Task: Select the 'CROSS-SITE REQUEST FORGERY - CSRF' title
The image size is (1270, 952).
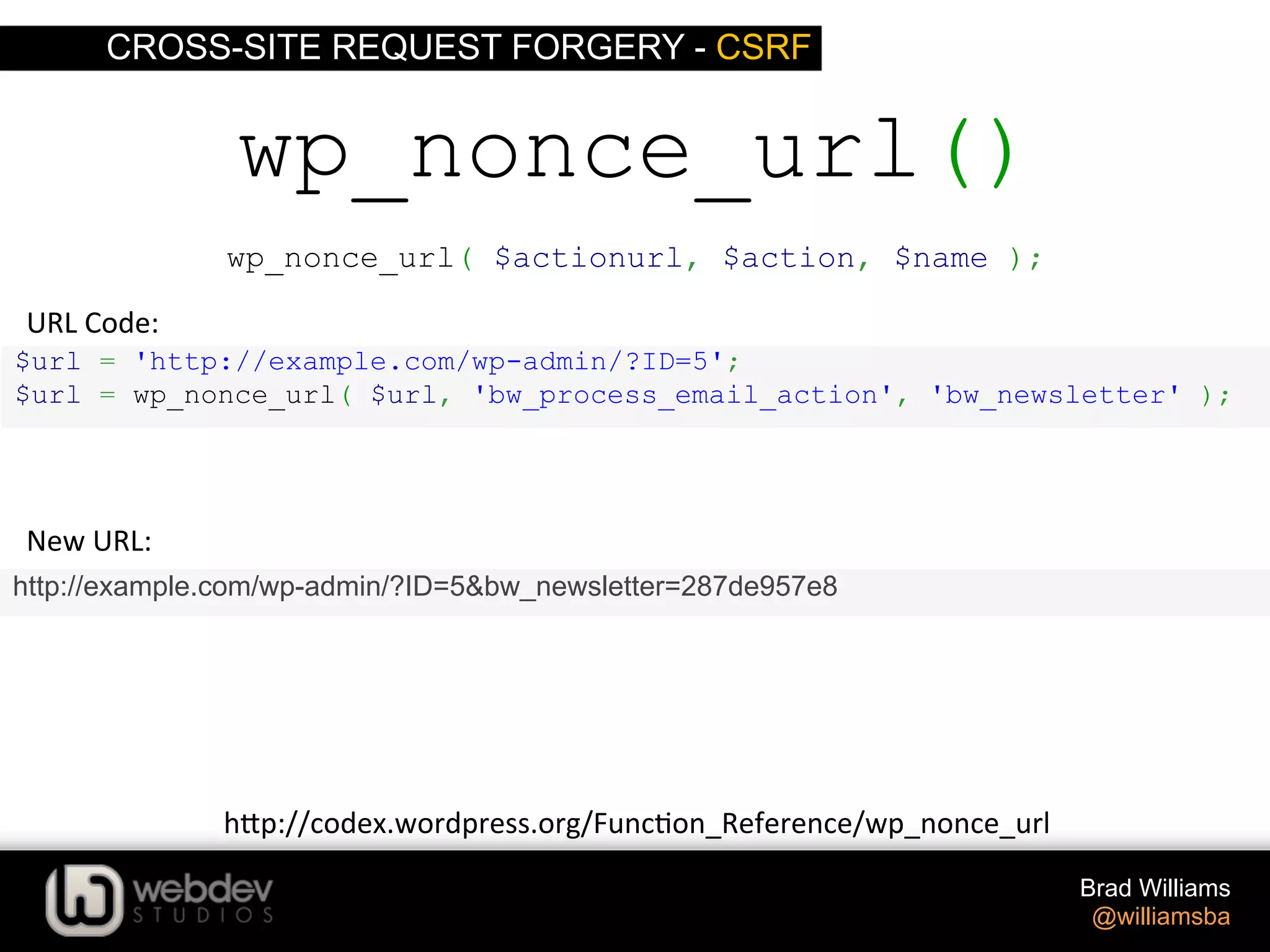Action: pos(458,47)
